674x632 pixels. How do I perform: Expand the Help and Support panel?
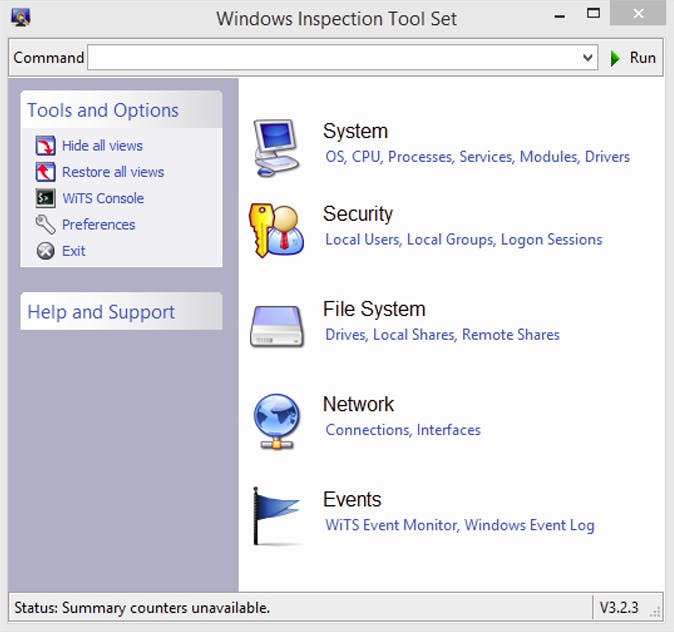coord(121,311)
